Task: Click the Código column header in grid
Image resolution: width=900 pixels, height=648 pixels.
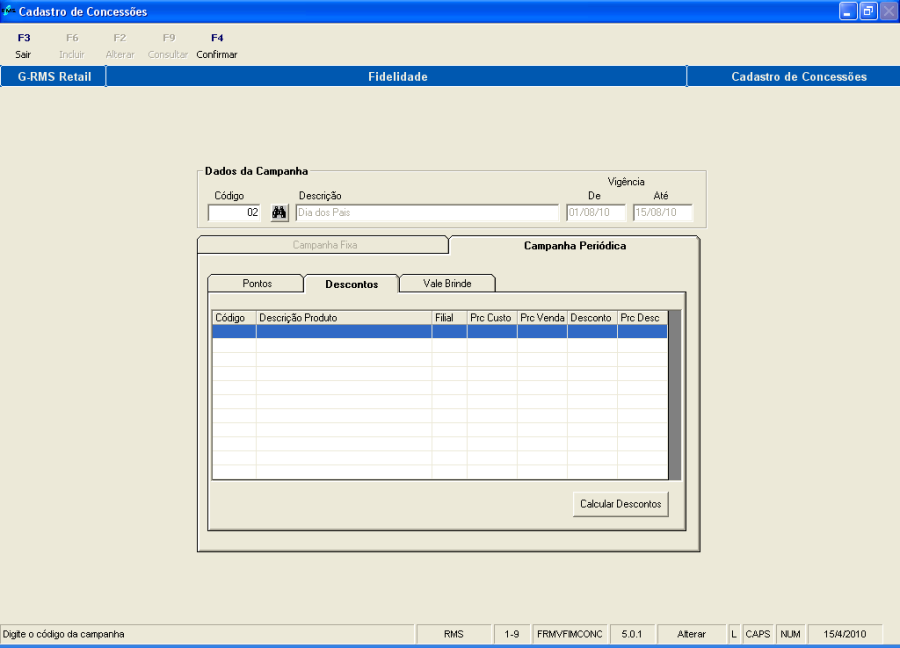Action: coord(234,318)
